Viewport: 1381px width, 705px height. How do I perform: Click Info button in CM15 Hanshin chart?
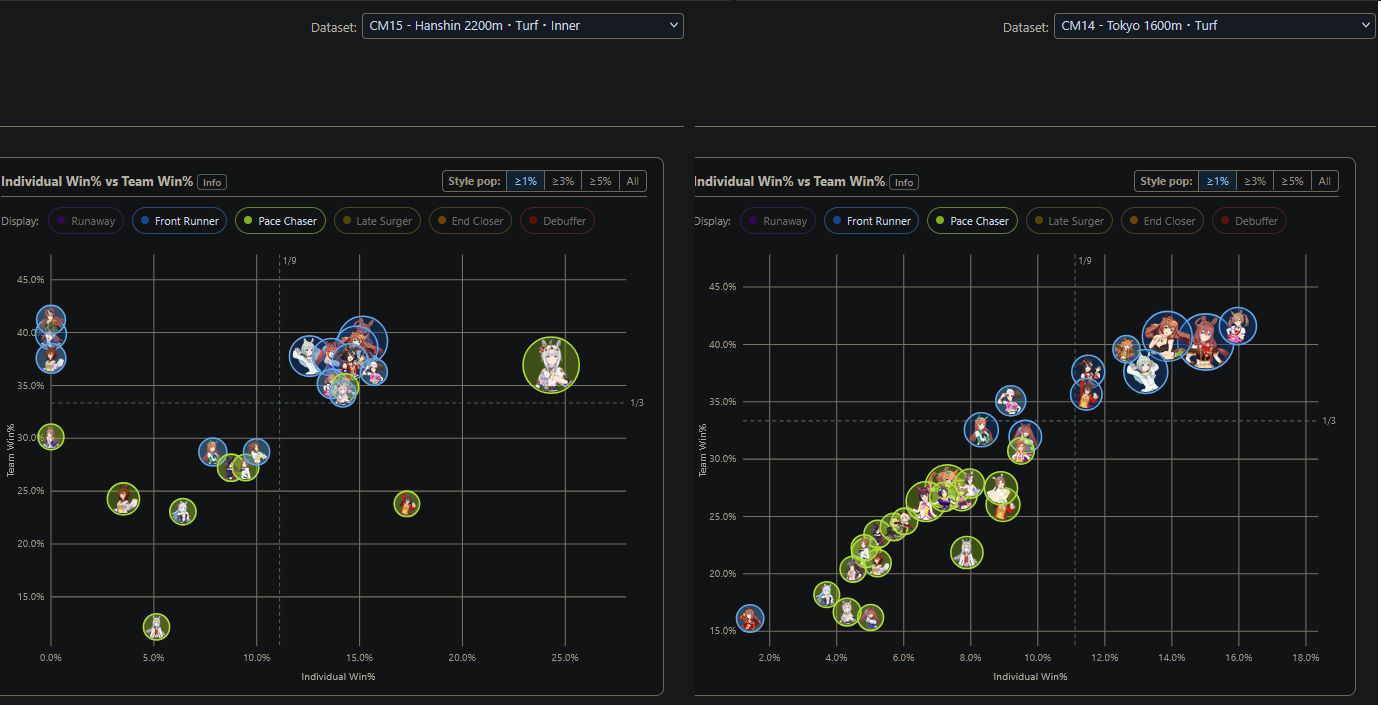pos(212,182)
